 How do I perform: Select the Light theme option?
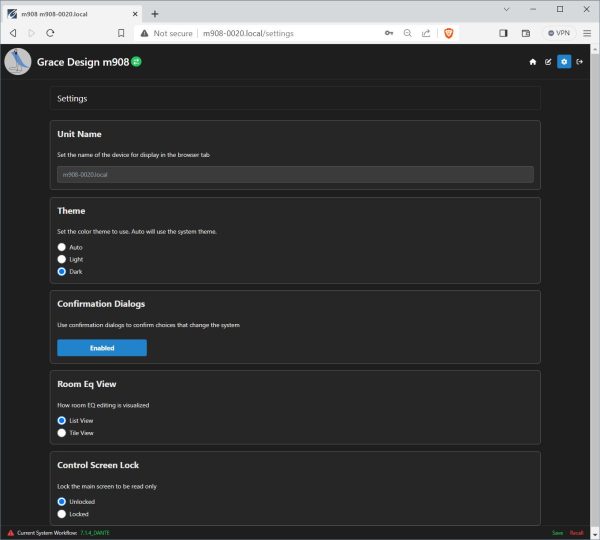pos(62,259)
